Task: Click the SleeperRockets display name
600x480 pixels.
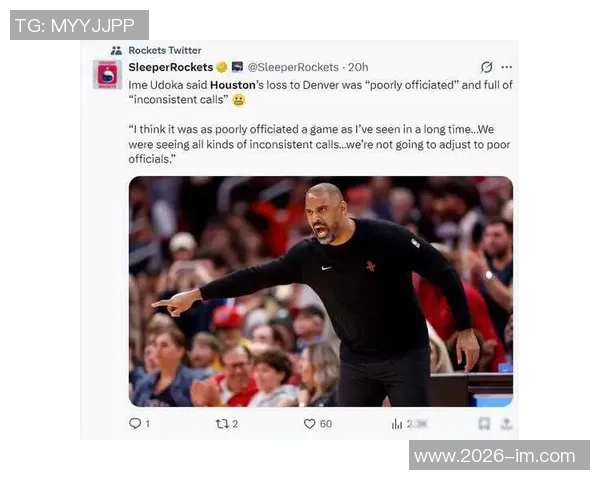Action: pos(171,67)
